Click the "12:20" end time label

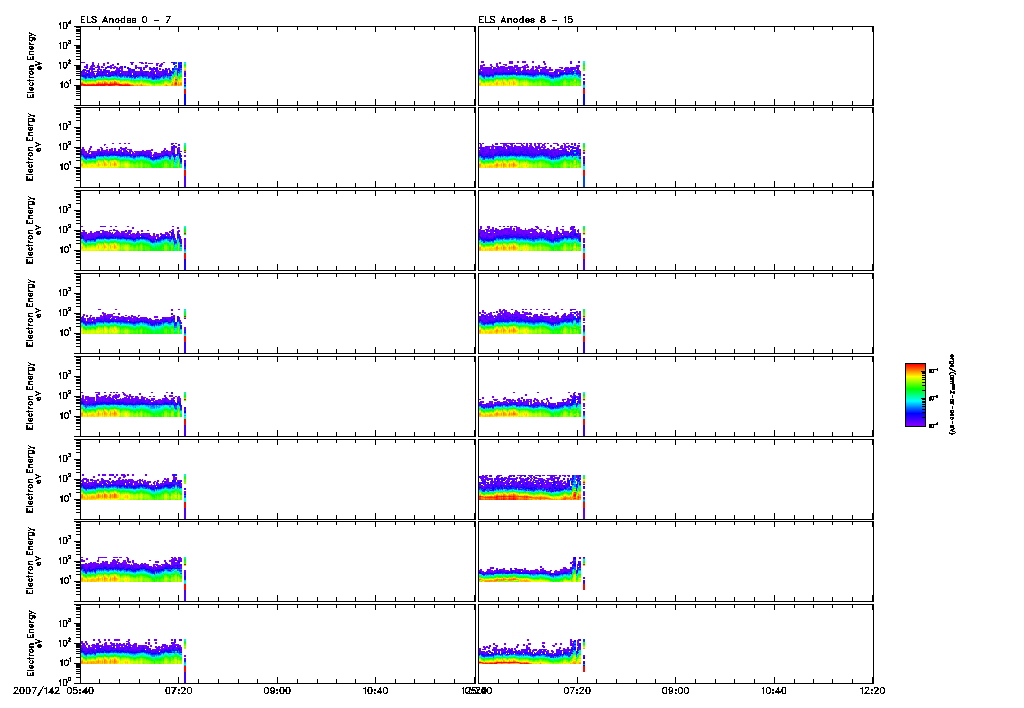pyautogui.click(x=872, y=690)
